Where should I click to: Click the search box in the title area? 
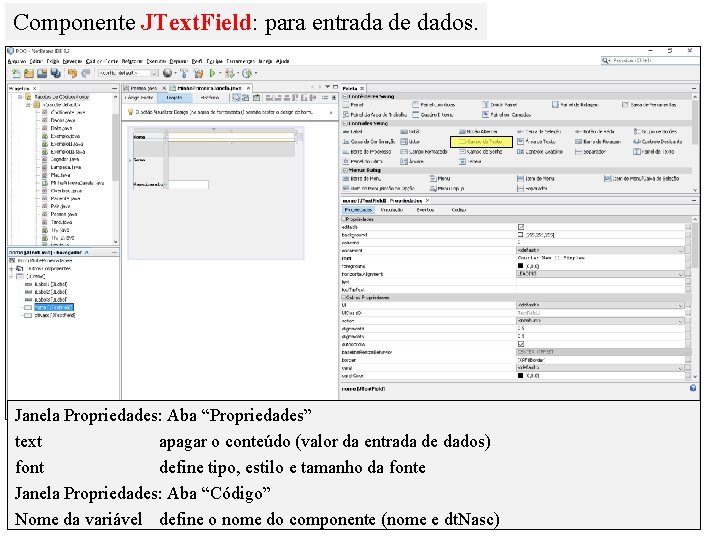coord(650,61)
